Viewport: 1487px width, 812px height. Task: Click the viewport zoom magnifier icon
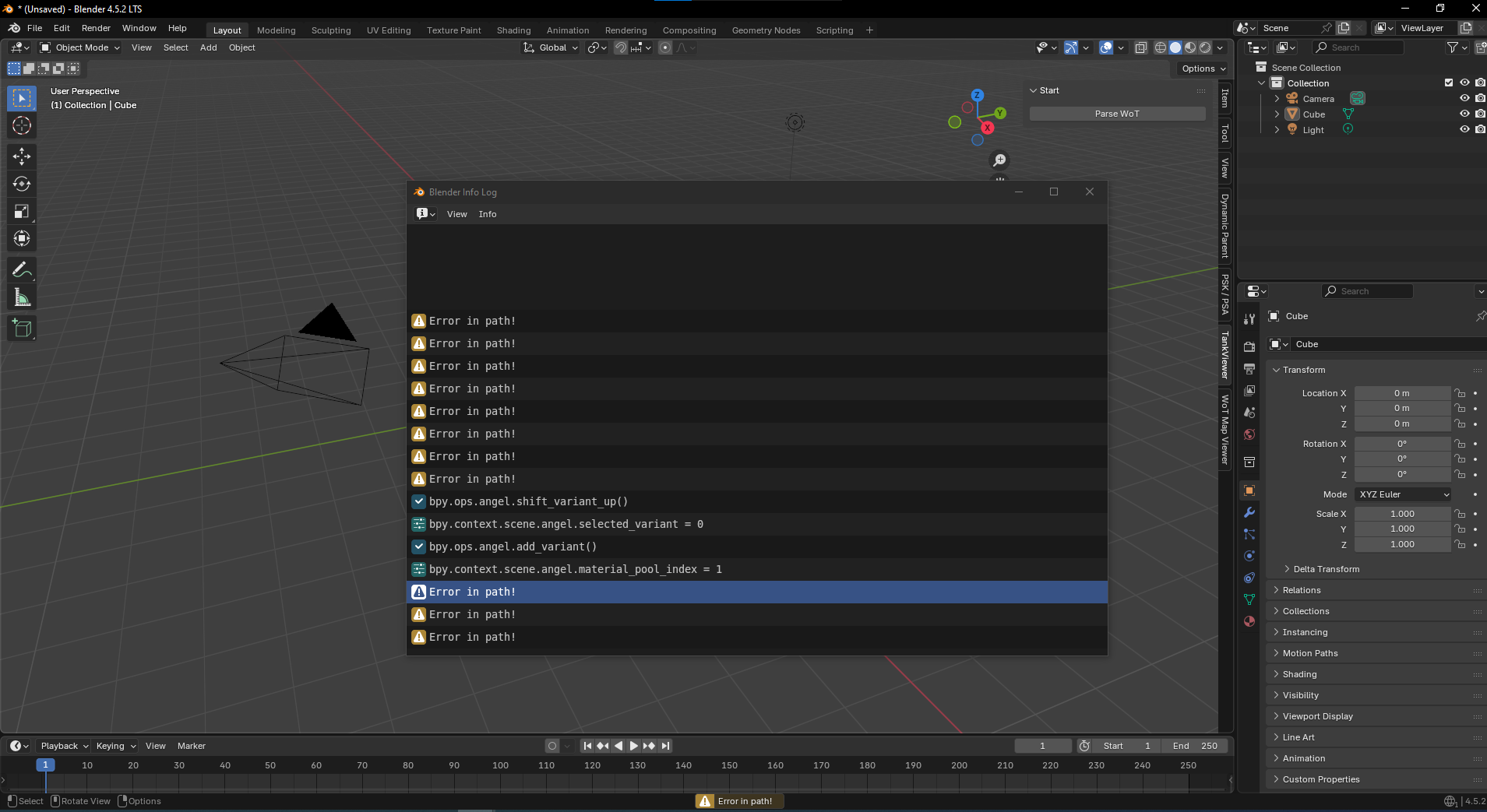pyautogui.click(x=999, y=160)
